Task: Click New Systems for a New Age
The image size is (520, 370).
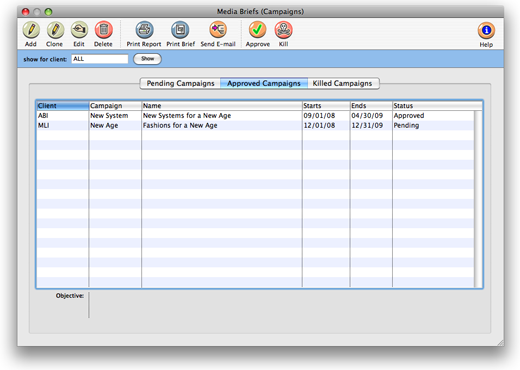Action: point(187,116)
